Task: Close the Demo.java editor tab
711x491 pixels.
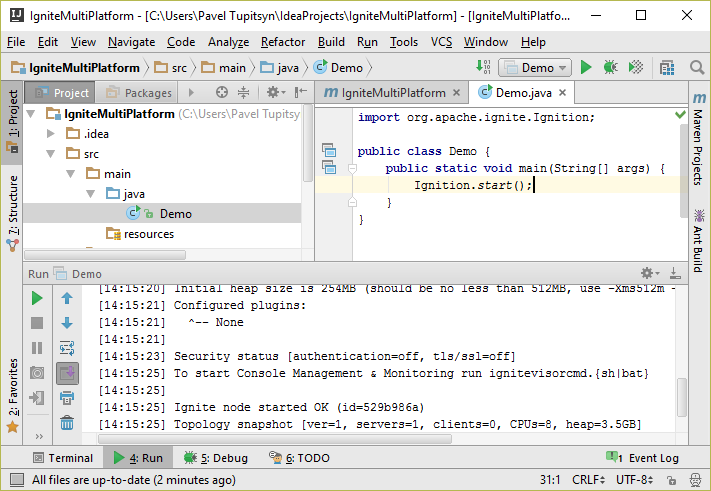Action: pyautogui.click(x=563, y=92)
